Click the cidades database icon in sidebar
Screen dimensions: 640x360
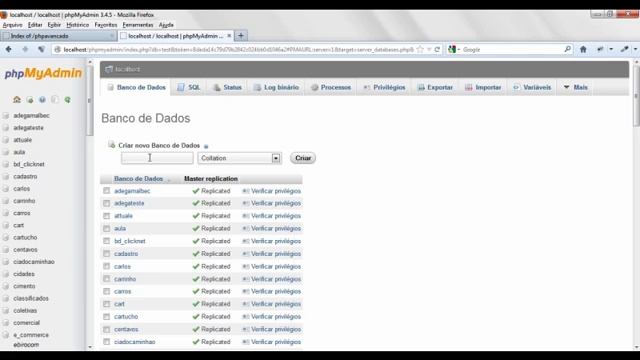tap(6, 274)
